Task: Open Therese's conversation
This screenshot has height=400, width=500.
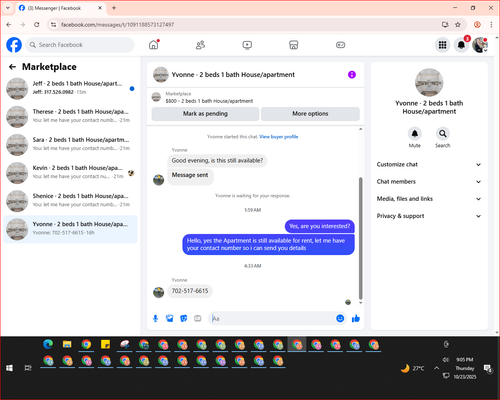Action: (70, 116)
